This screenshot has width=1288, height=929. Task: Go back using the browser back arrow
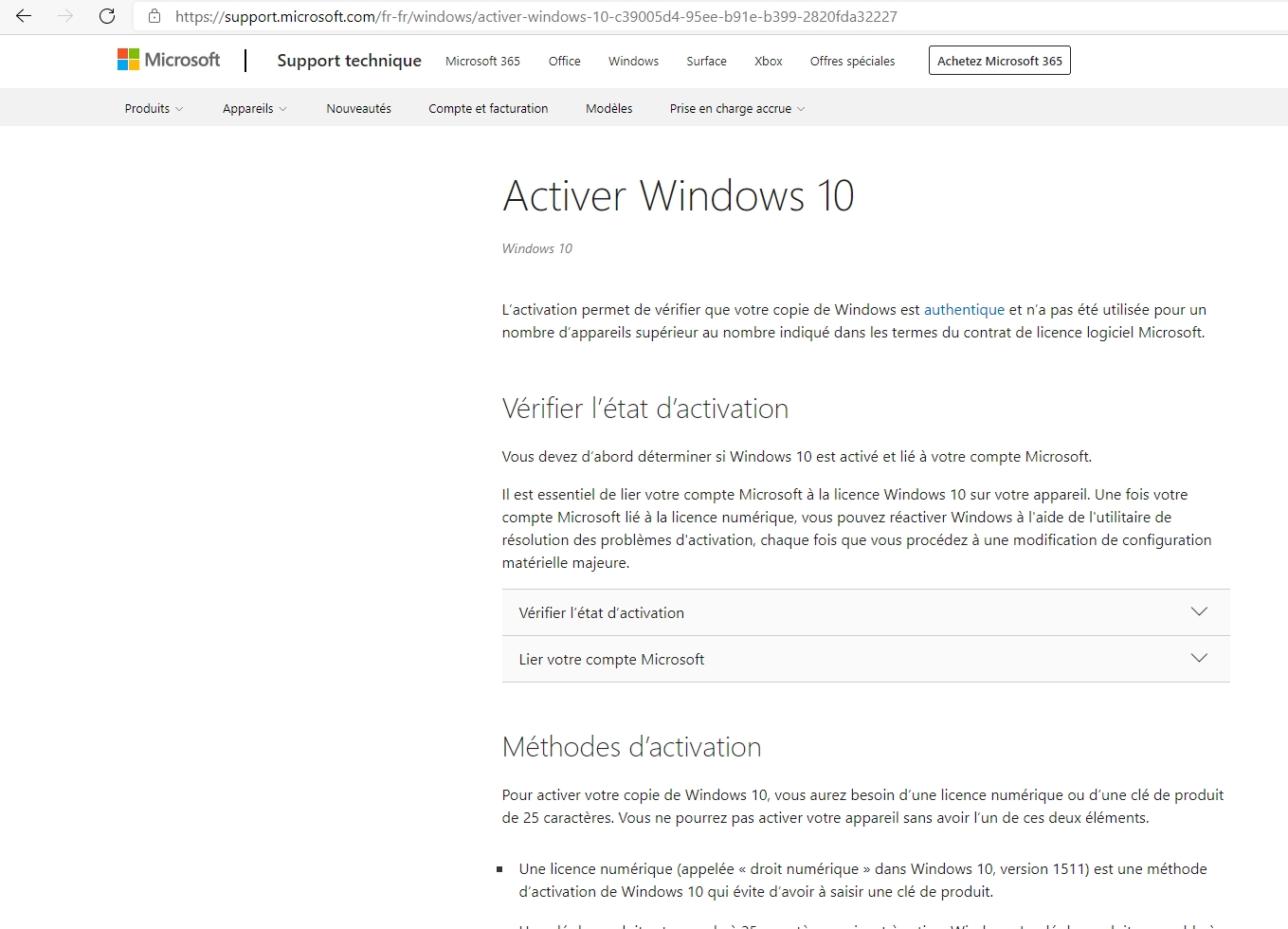(x=24, y=16)
